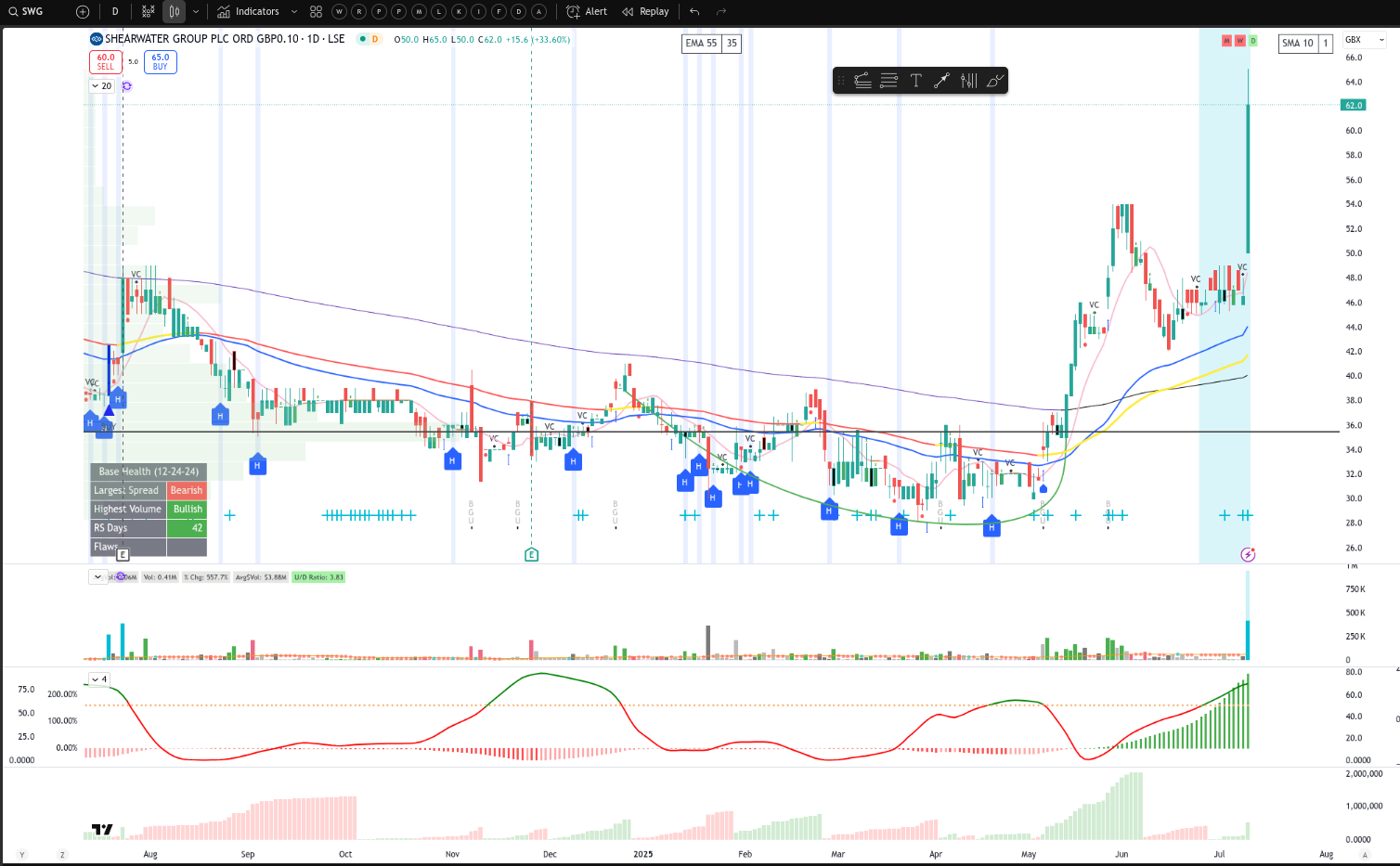The width and height of the screenshot is (1400, 866).
Task: Start bar Replay mode
Action: coord(646,11)
